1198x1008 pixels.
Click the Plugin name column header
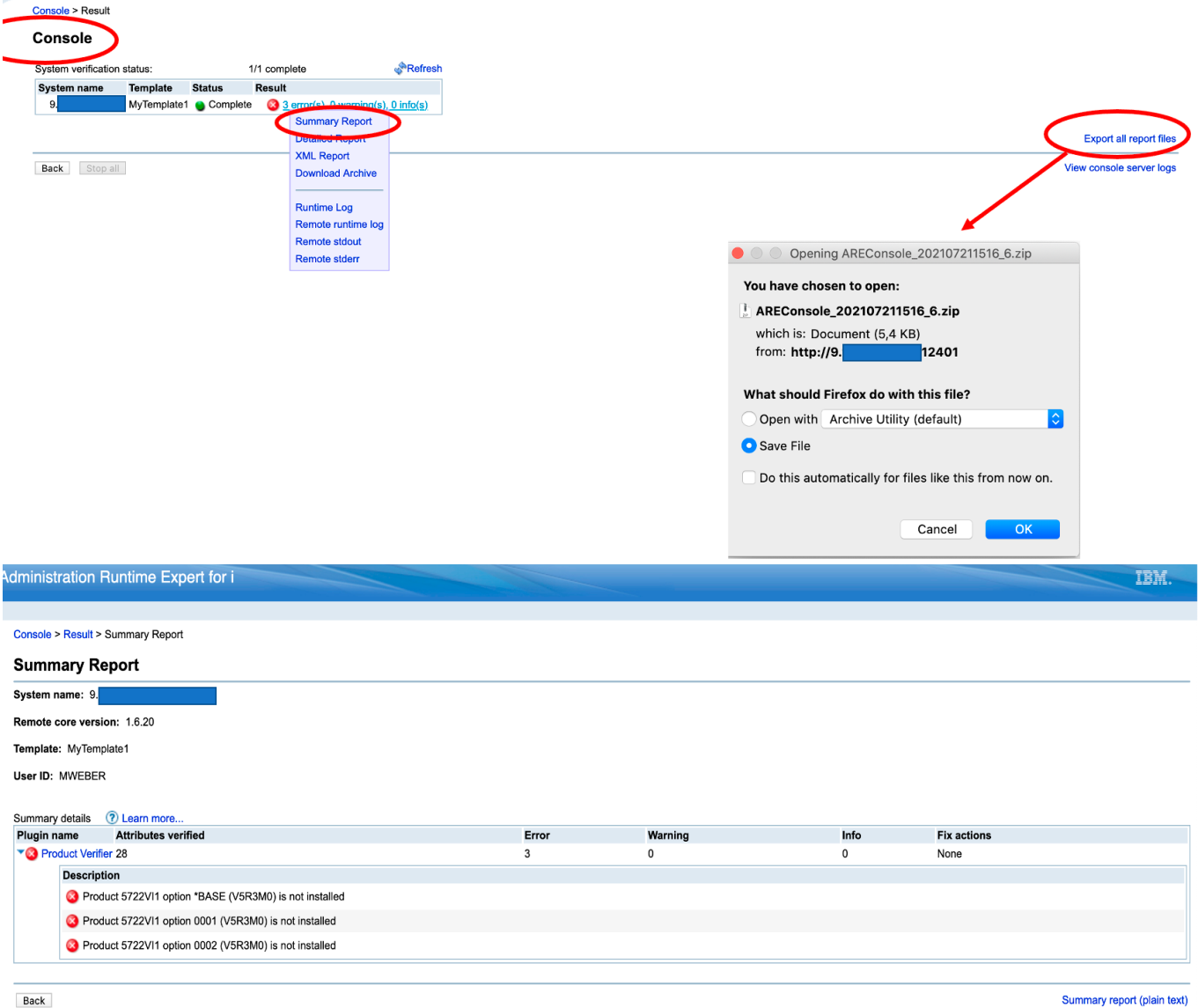[48, 835]
